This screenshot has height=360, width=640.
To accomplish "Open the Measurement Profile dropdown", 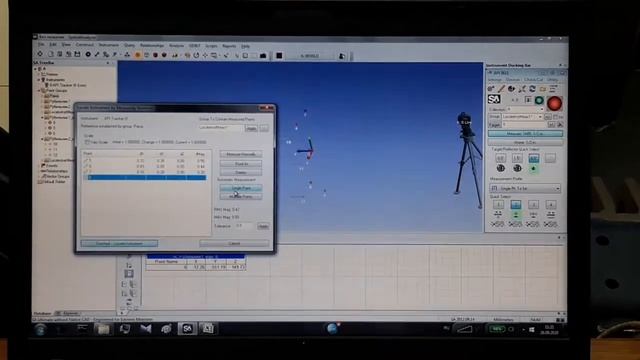I will [x=525, y=188].
